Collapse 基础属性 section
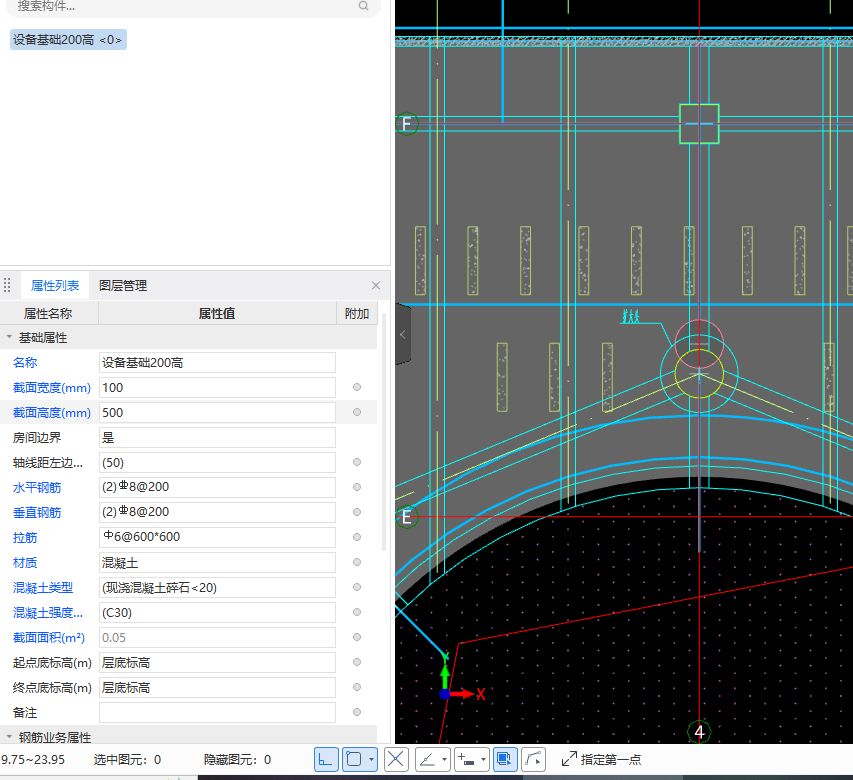853x780 pixels. pyautogui.click(x=9, y=338)
